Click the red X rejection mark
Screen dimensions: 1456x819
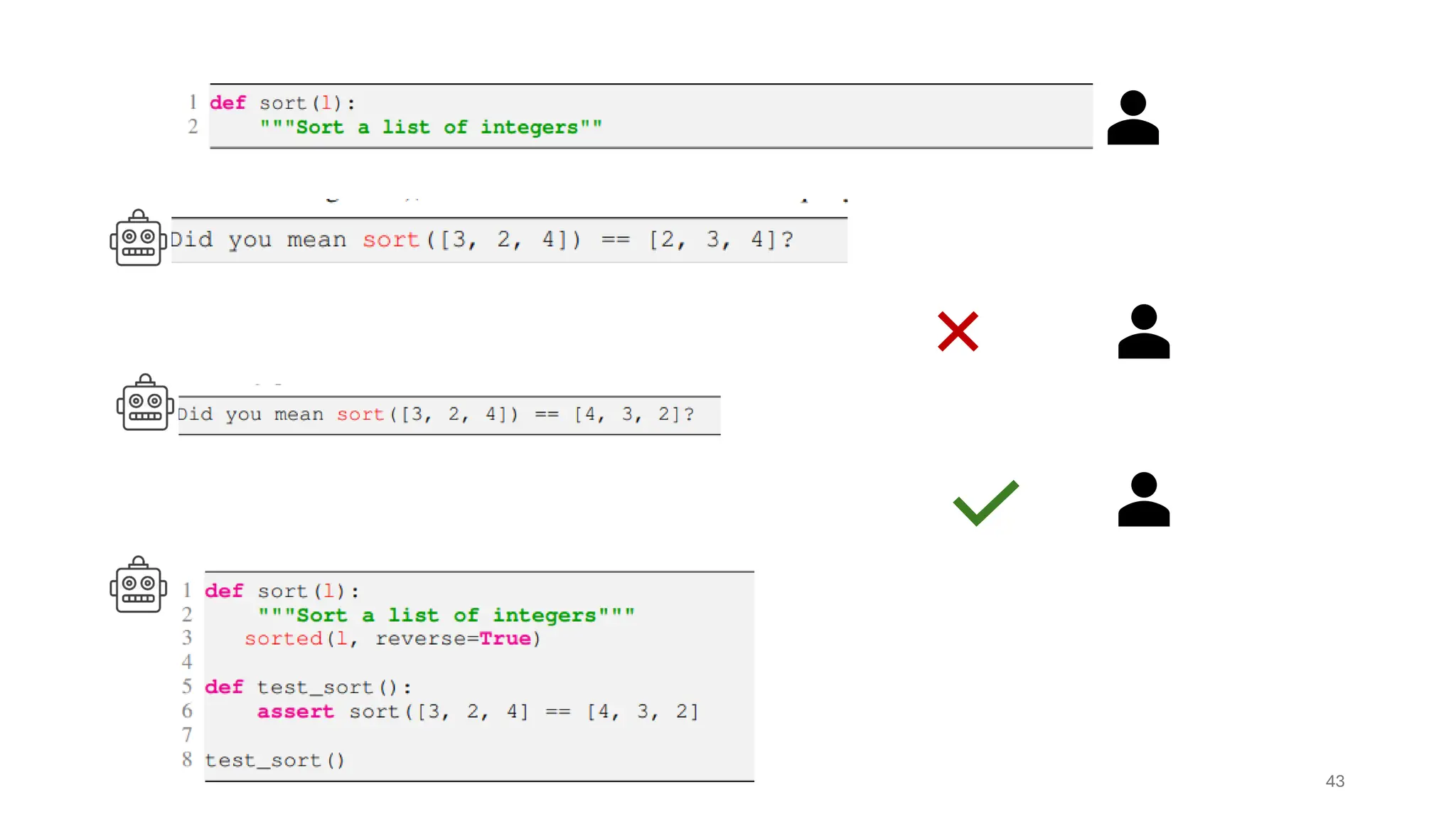(958, 331)
